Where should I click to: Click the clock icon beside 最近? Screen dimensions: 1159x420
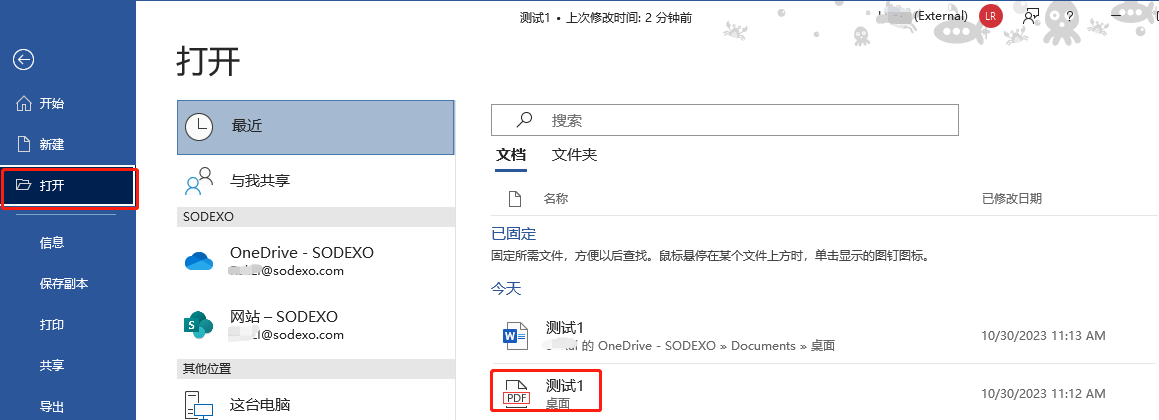[199, 126]
